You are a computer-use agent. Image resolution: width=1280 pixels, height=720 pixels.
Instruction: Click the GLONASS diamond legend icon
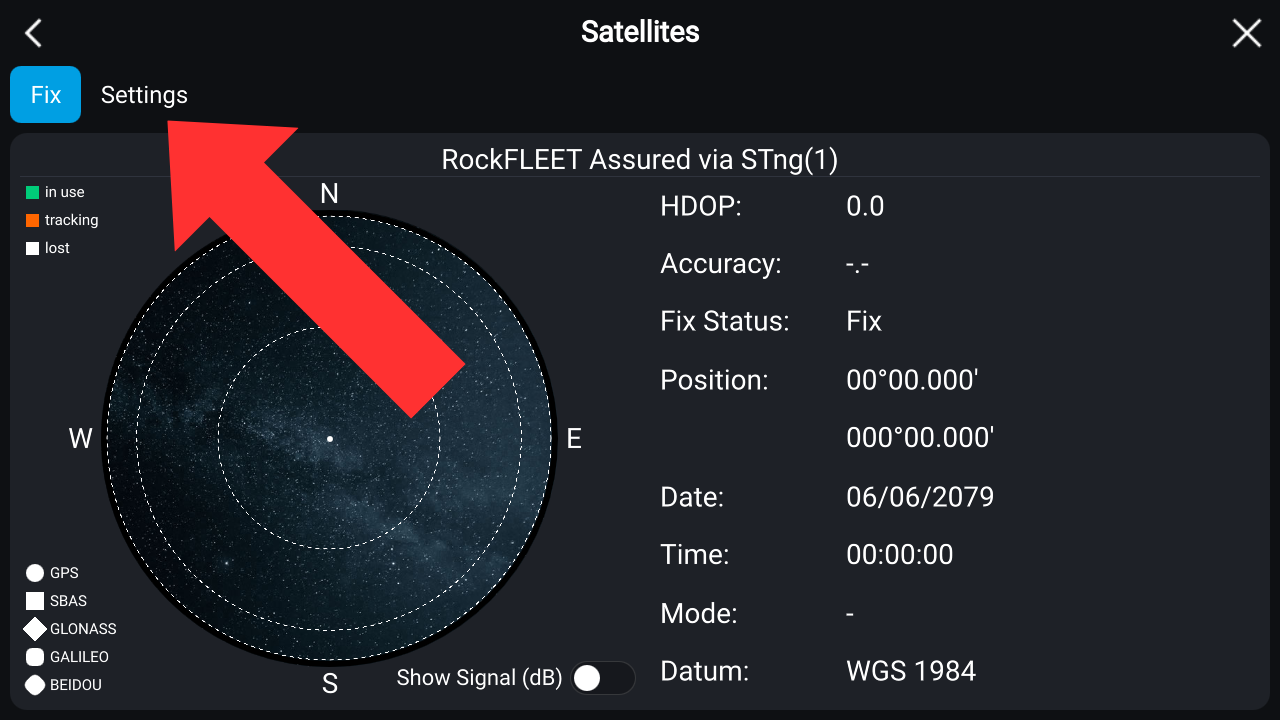pyautogui.click(x=35, y=629)
